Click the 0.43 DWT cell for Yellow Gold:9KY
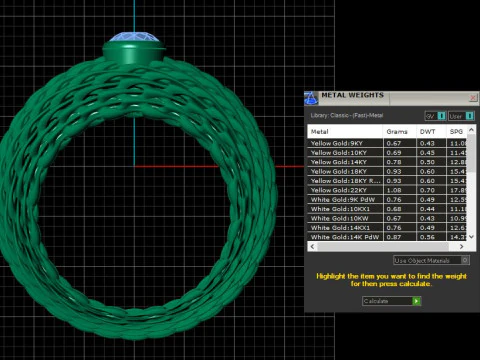This screenshot has width=480, height=360. [x=431, y=143]
